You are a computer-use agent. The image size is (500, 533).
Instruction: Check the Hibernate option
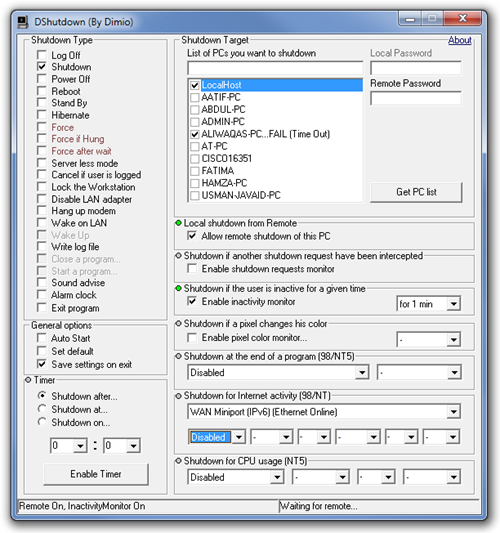coord(42,115)
